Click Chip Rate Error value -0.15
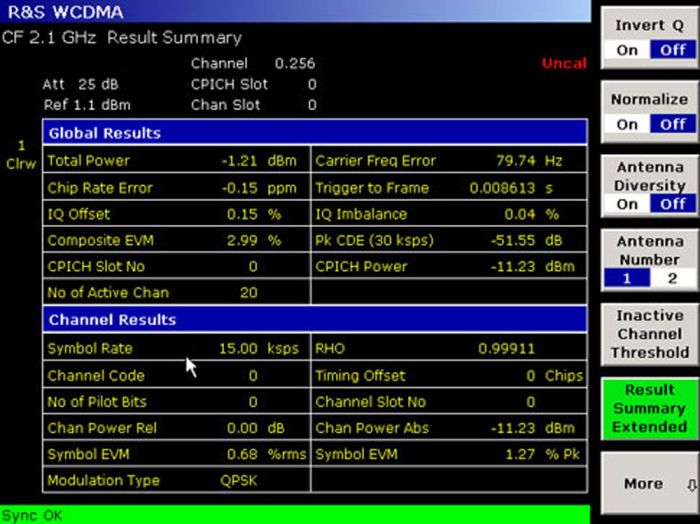Screen dimensions: 700x524 point(239,188)
